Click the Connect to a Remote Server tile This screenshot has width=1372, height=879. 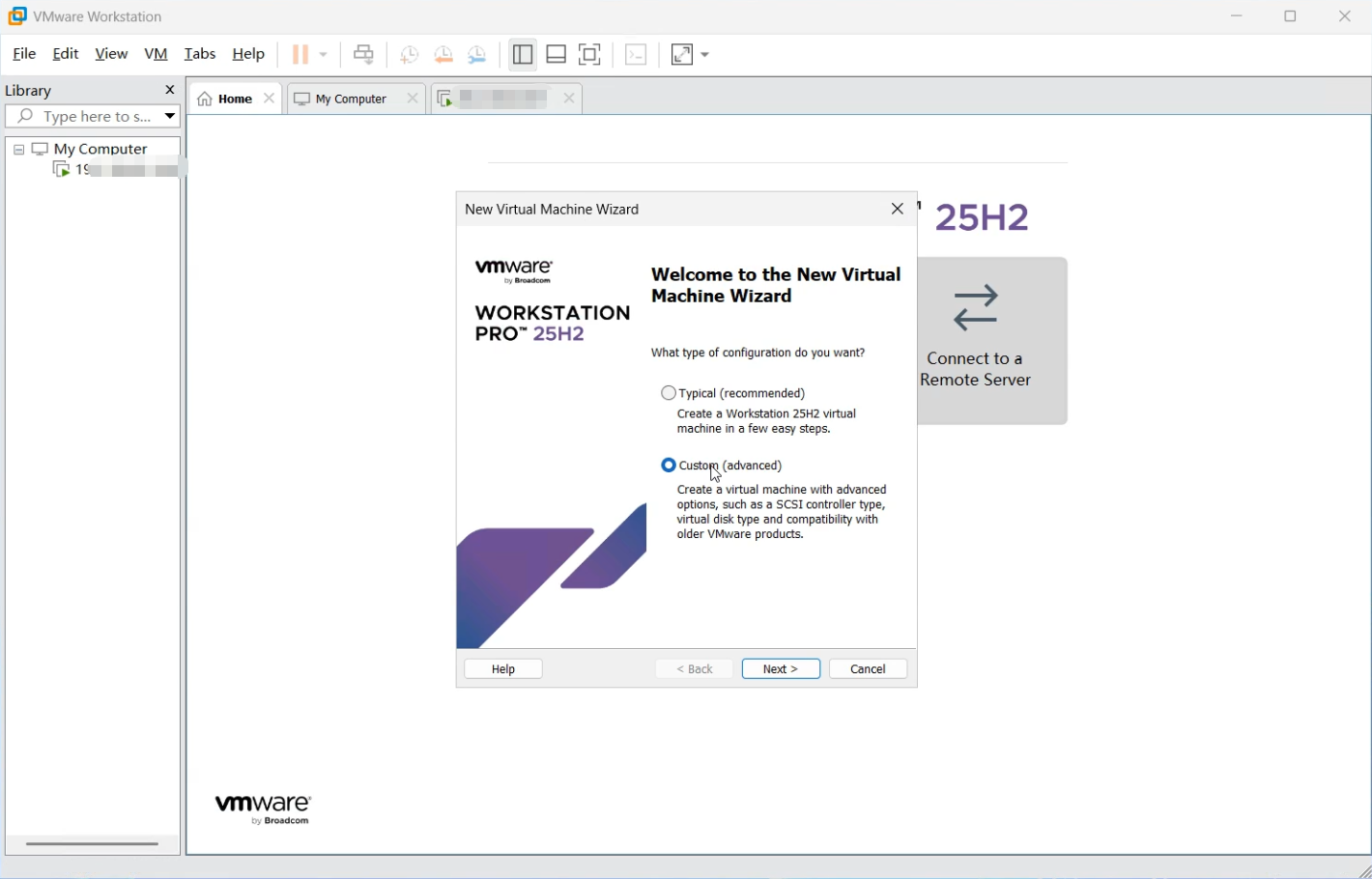[992, 341]
